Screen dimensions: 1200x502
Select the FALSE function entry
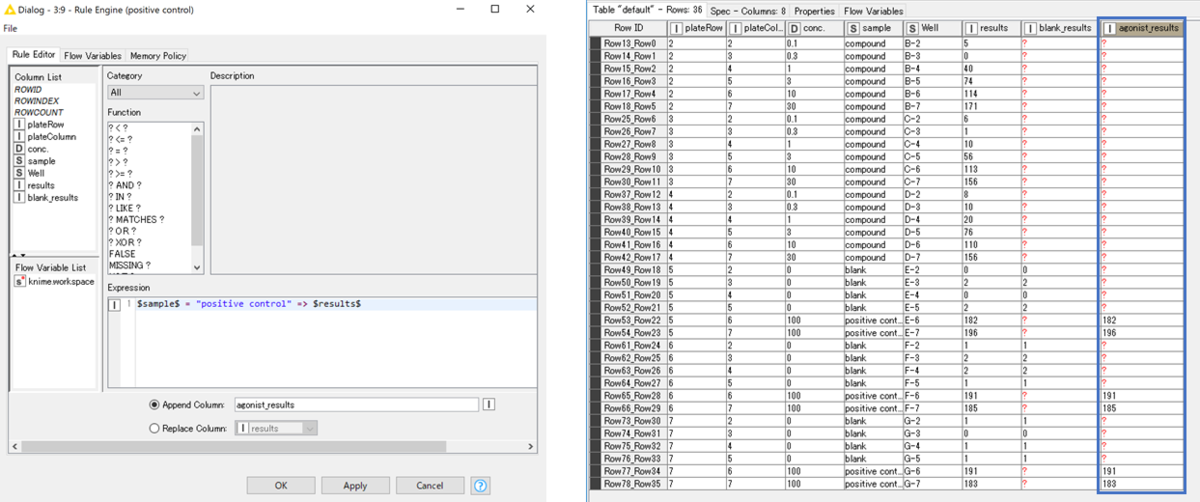[121, 254]
